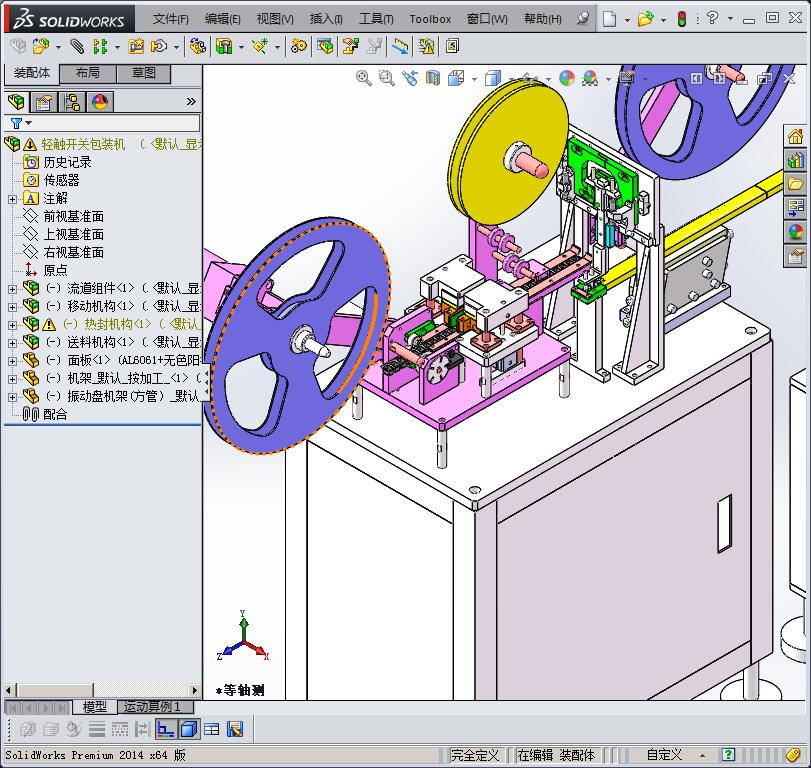Image resolution: width=811 pixels, height=768 pixels.
Task: Click the Display Style box icon
Action: pyautogui.click(x=493, y=78)
